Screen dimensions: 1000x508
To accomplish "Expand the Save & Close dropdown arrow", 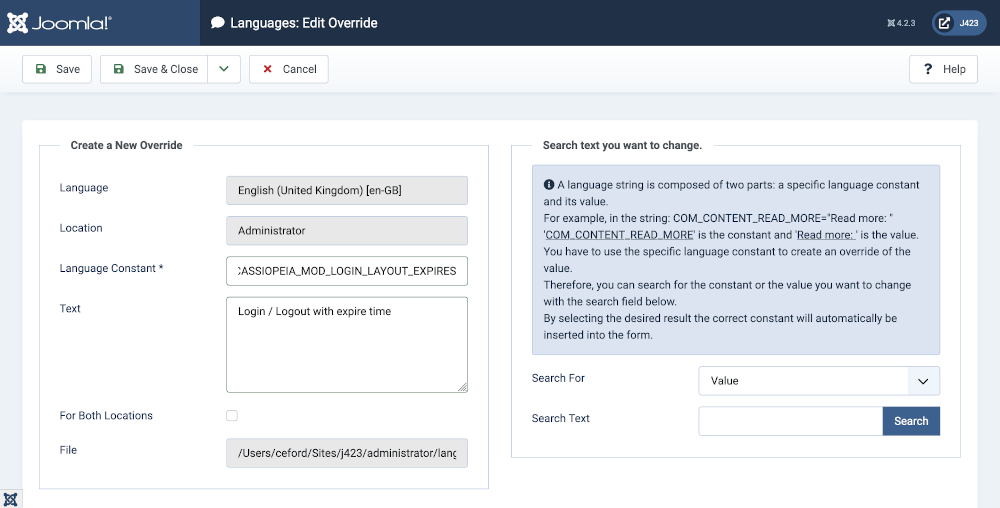I will 224,69.
